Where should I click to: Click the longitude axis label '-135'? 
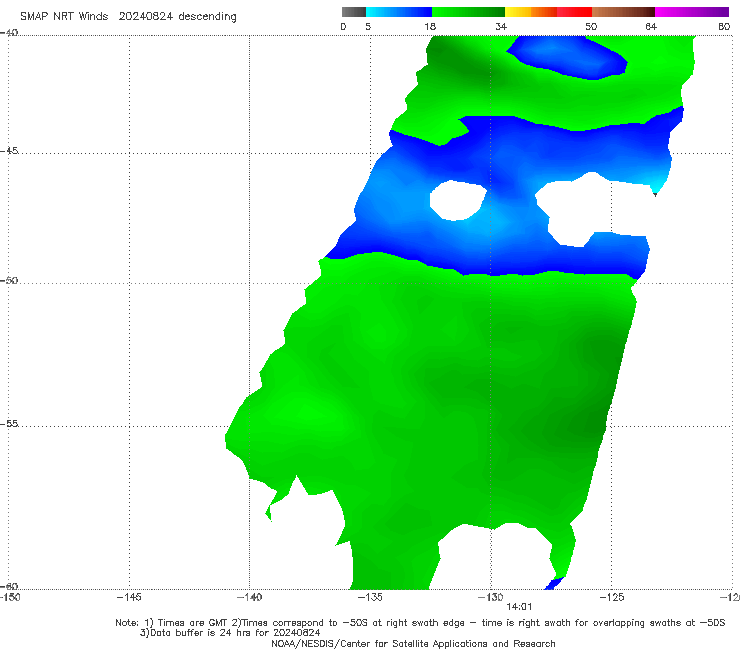point(370,597)
